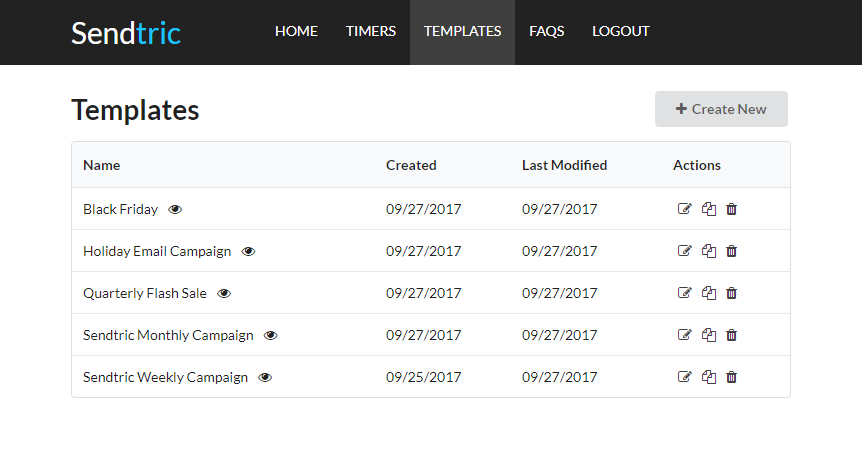Viewport: 862px width, 463px height.
Task: Edit the Black Friday template
Action: pos(684,209)
